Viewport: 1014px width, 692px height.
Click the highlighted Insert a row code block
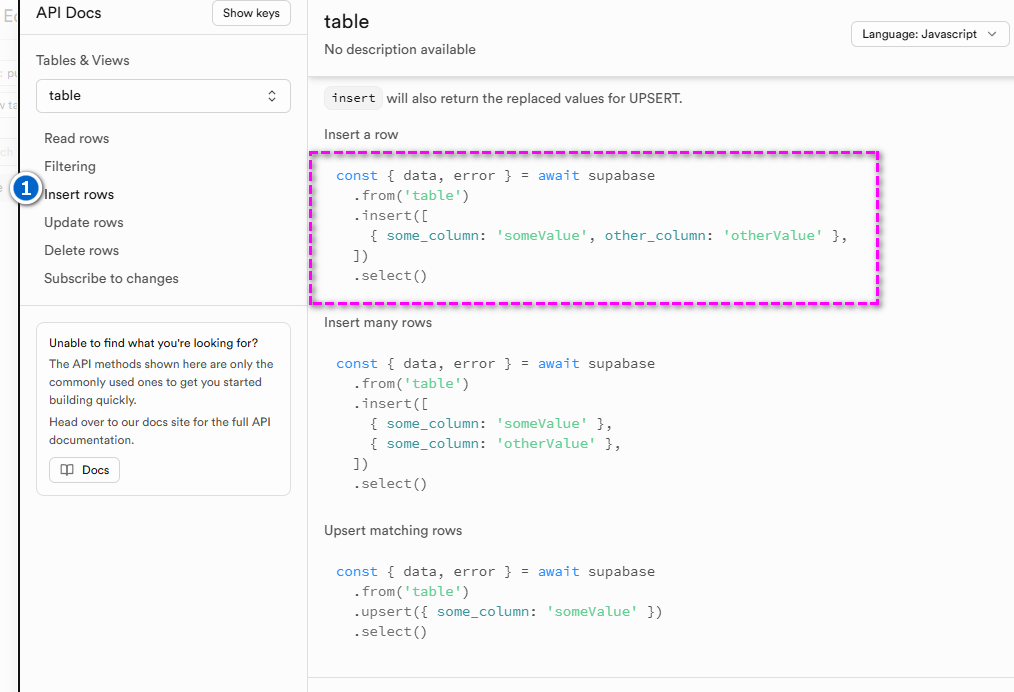[x=594, y=227]
